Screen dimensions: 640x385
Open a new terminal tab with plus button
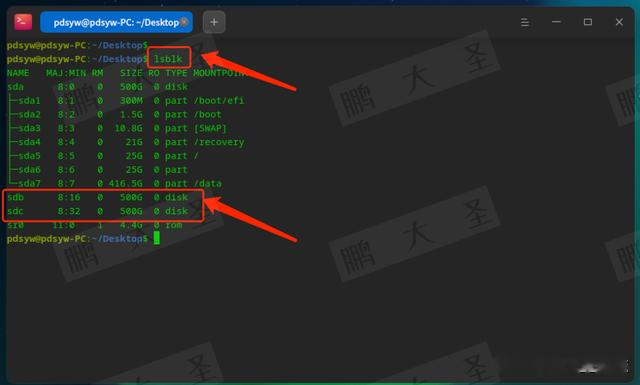214,22
